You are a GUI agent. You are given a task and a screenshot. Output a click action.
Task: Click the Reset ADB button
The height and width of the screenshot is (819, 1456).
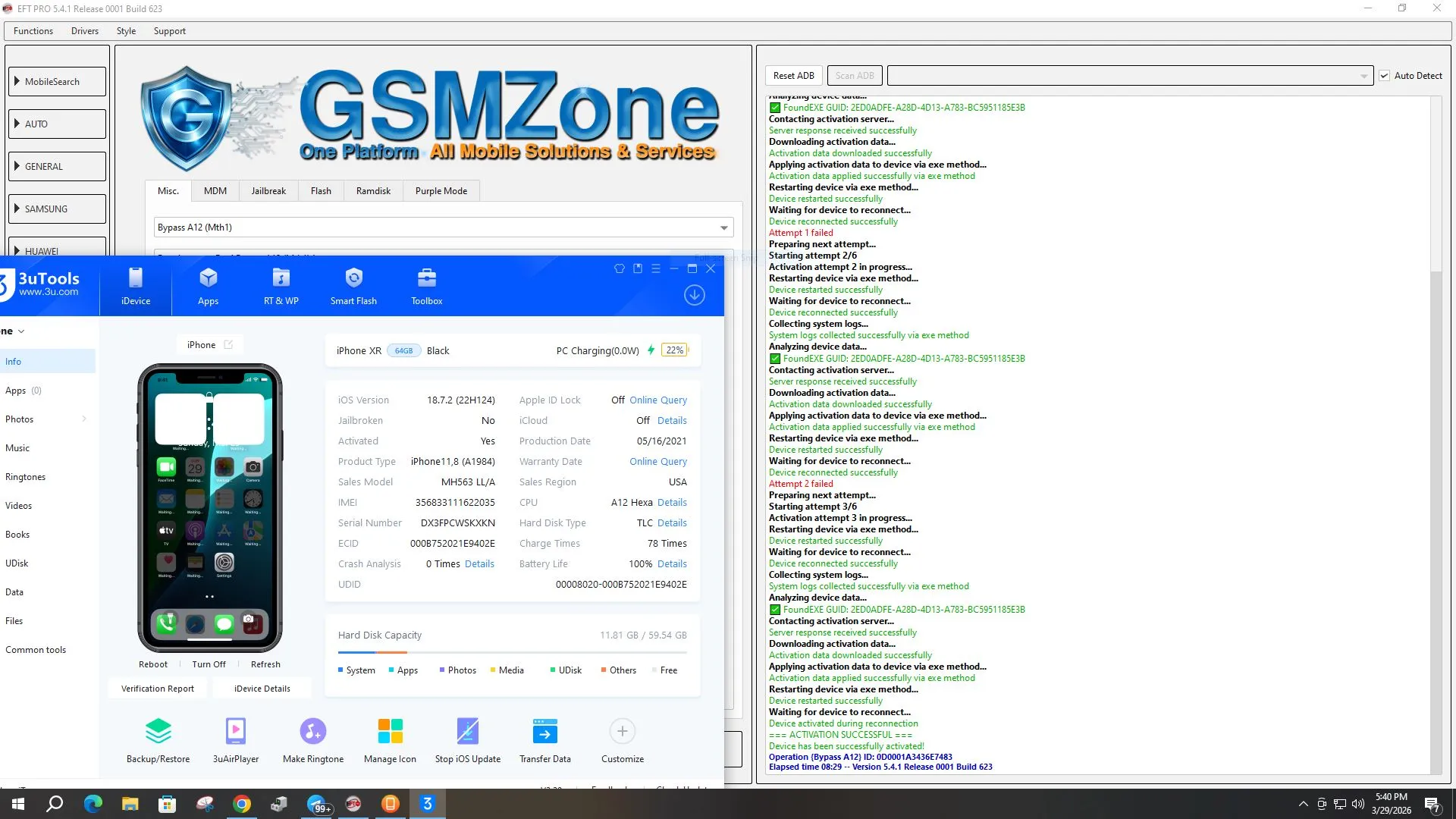[x=793, y=76]
